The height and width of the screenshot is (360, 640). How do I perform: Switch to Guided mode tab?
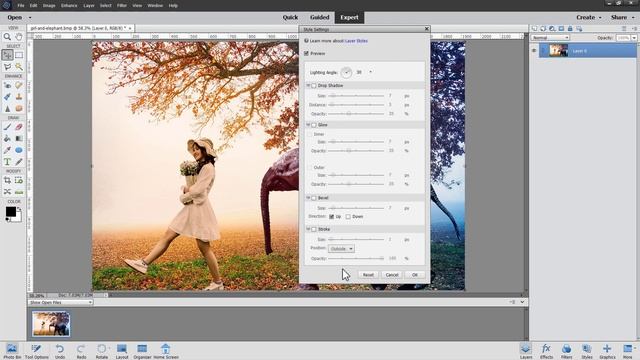pyautogui.click(x=320, y=18)
